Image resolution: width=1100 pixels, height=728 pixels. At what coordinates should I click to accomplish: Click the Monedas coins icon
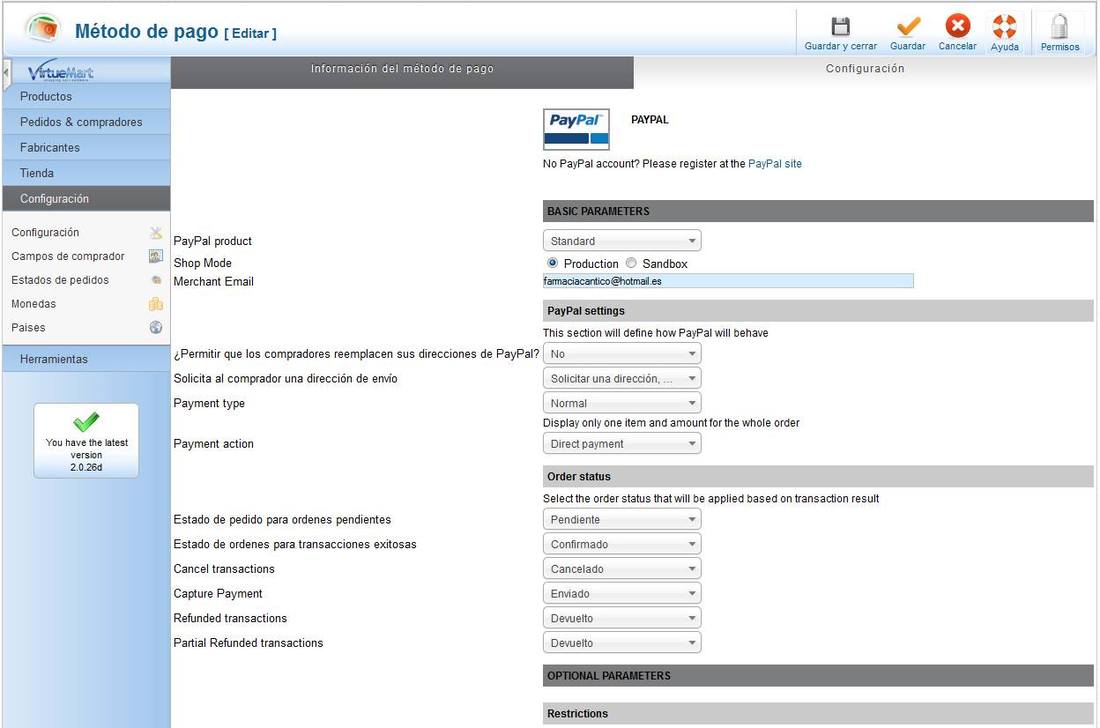(x=156, y=304)
